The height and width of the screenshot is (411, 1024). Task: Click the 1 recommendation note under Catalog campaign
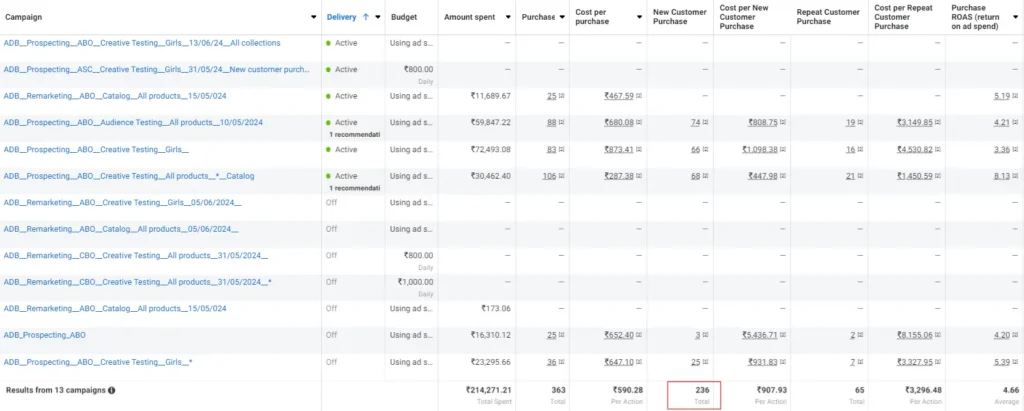pyautogui.click(x=355, y=187)
